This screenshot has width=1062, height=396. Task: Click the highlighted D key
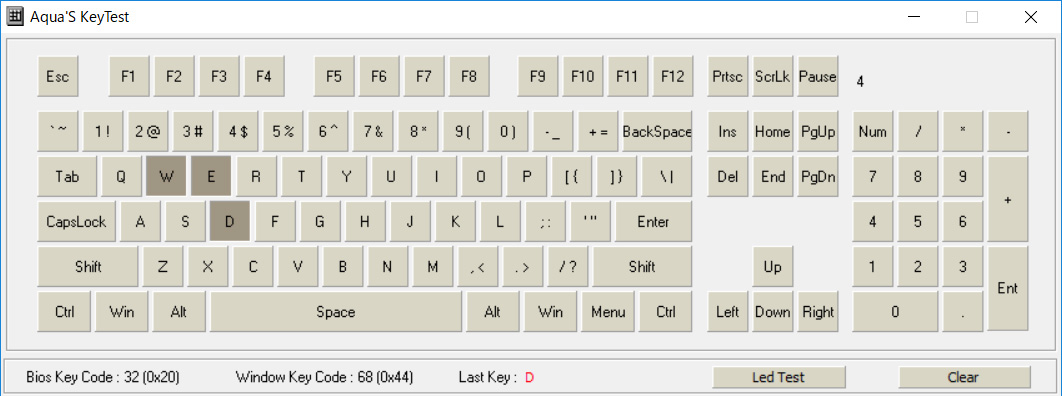(230, 221)
